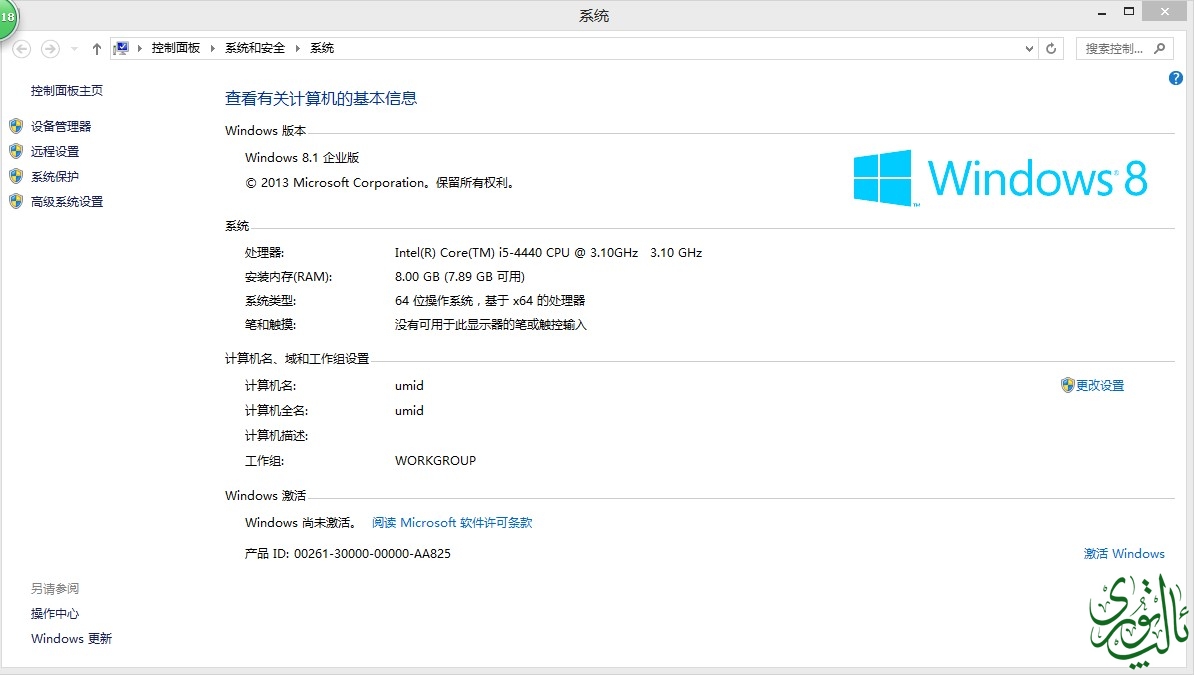
Task: Close the 系统 window
Action: click(x=1165, y=11)
